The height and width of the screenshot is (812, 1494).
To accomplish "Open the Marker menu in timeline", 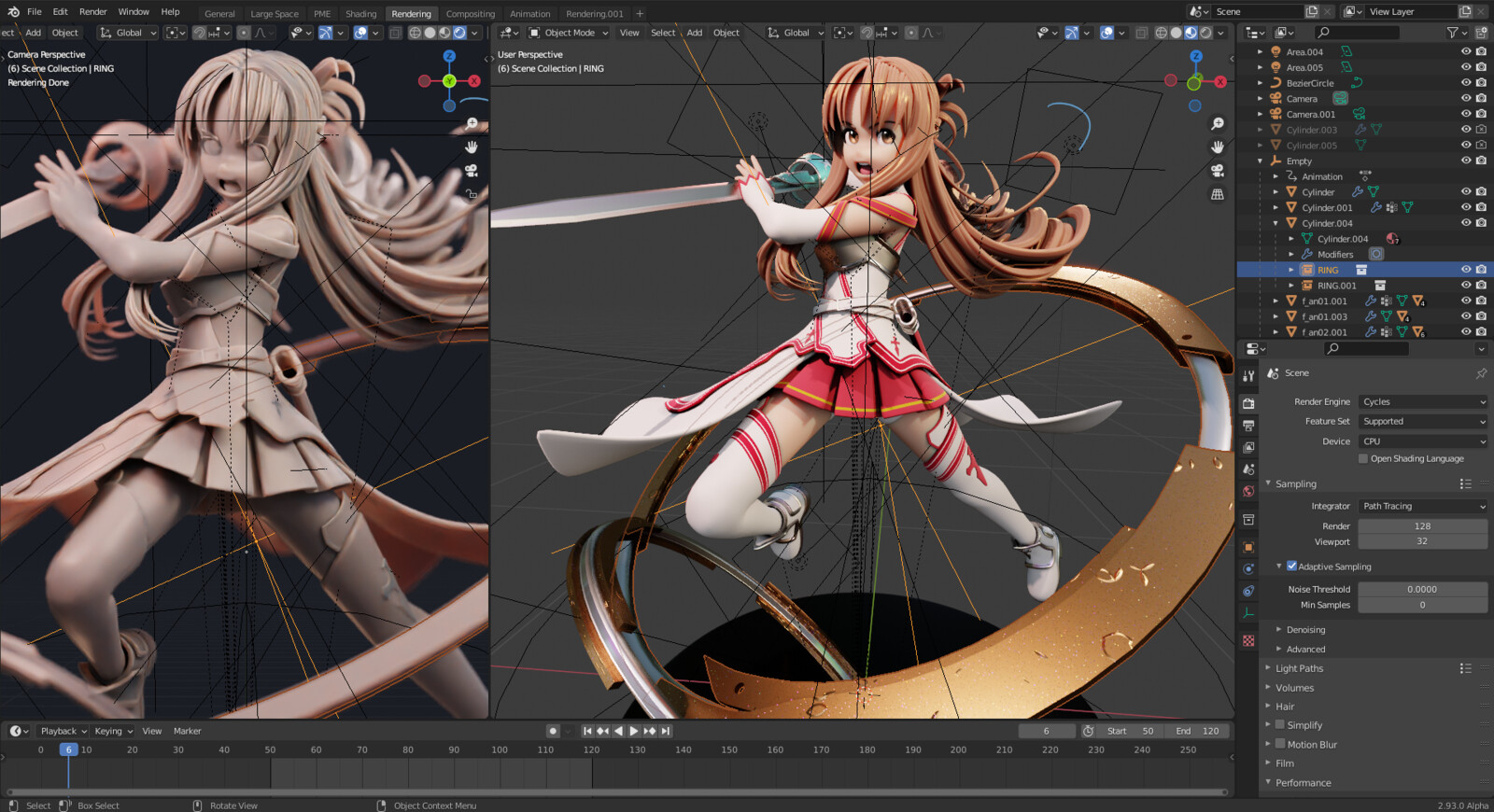I will coord(188,731).
